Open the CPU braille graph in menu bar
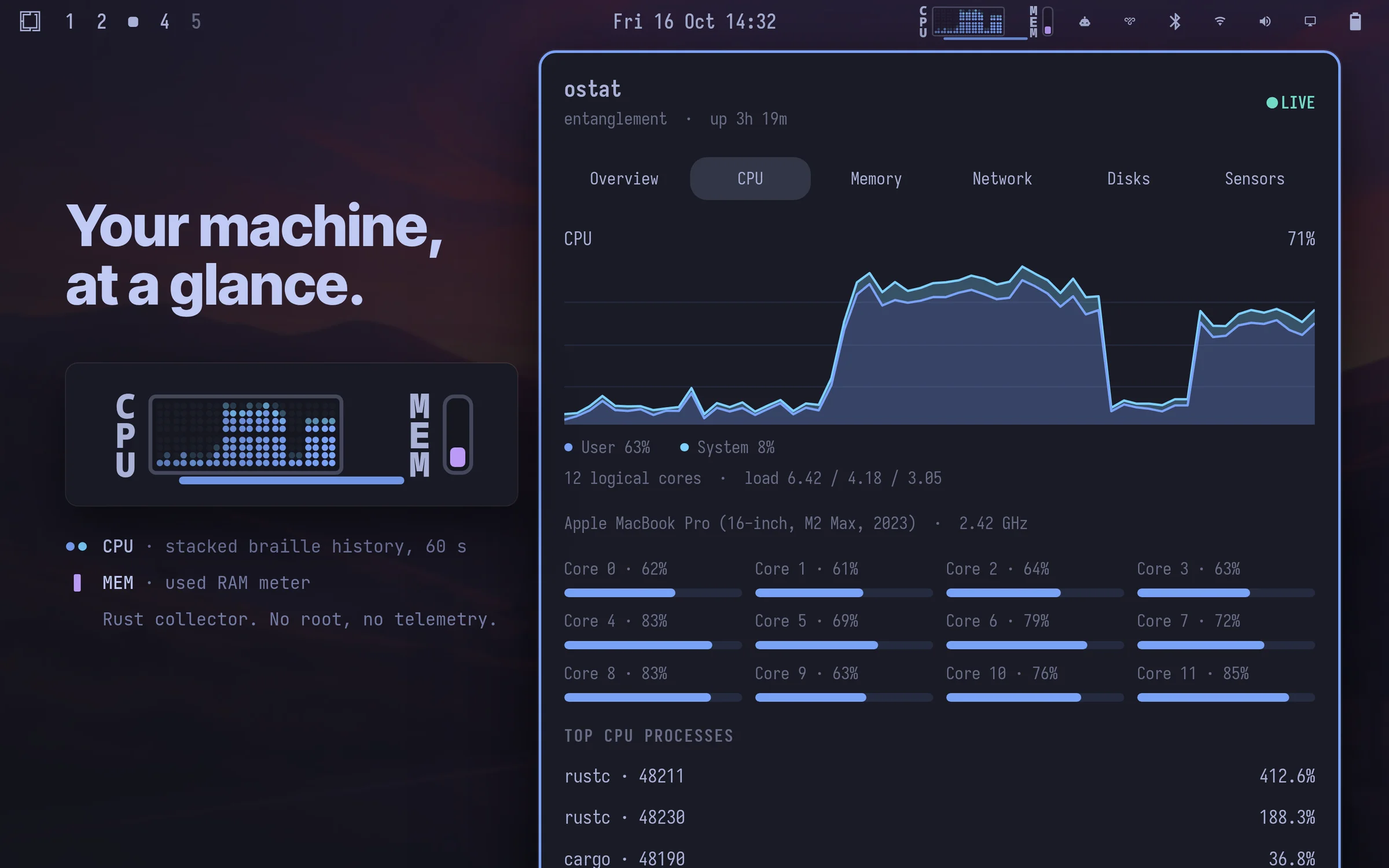The image size is (1389, 868). (968, 21)
